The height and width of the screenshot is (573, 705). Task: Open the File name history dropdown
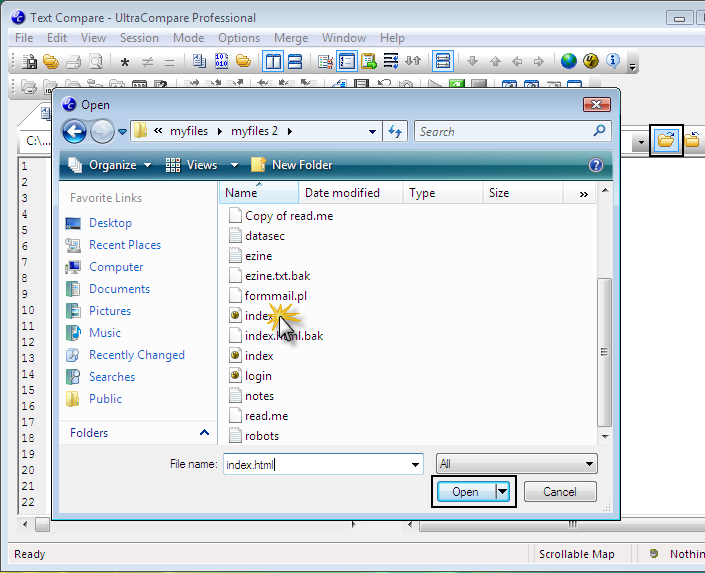point(415,465)
